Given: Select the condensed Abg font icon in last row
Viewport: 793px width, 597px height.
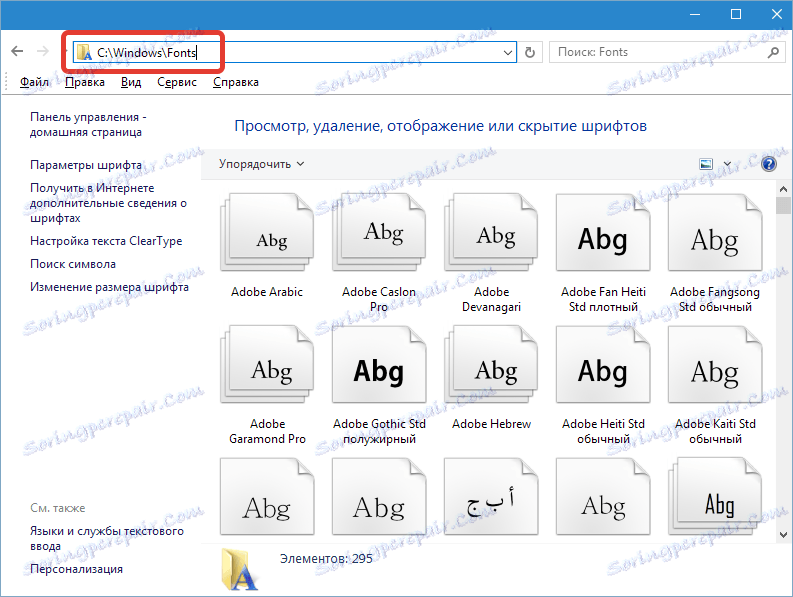Looking at the screenshot, I should pos(715,496).
